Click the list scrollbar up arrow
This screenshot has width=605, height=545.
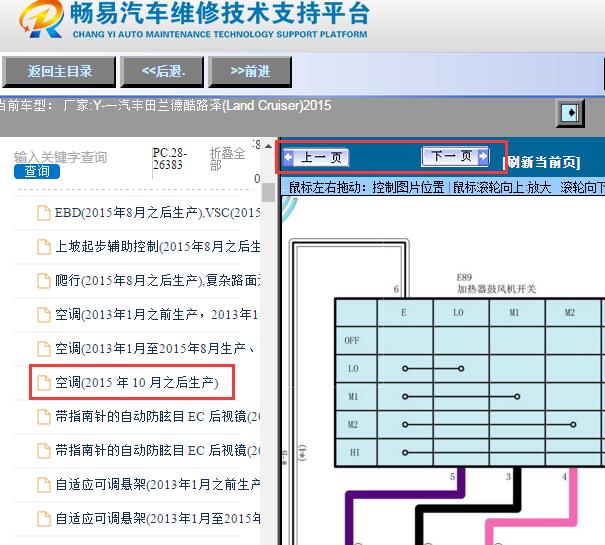coord(268,146)
